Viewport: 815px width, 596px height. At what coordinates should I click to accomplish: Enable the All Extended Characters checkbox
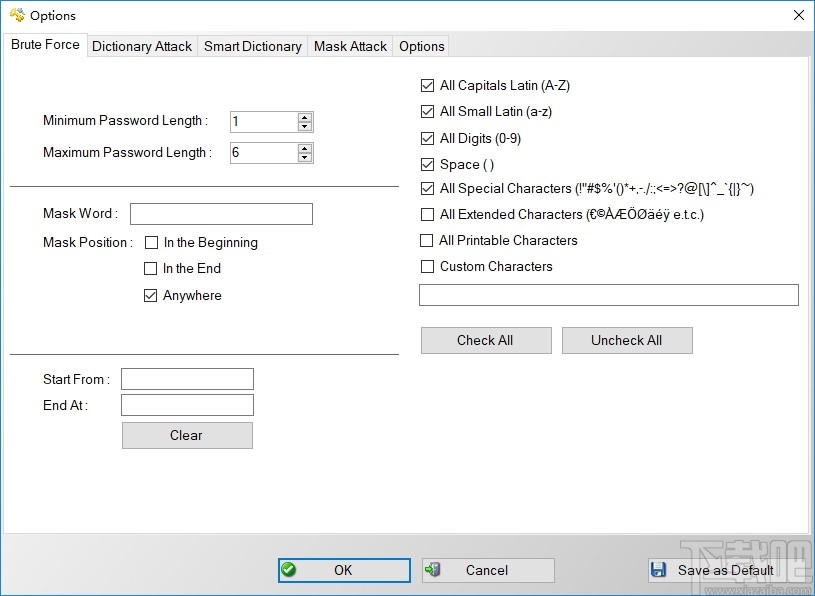(x=427, y=214)
